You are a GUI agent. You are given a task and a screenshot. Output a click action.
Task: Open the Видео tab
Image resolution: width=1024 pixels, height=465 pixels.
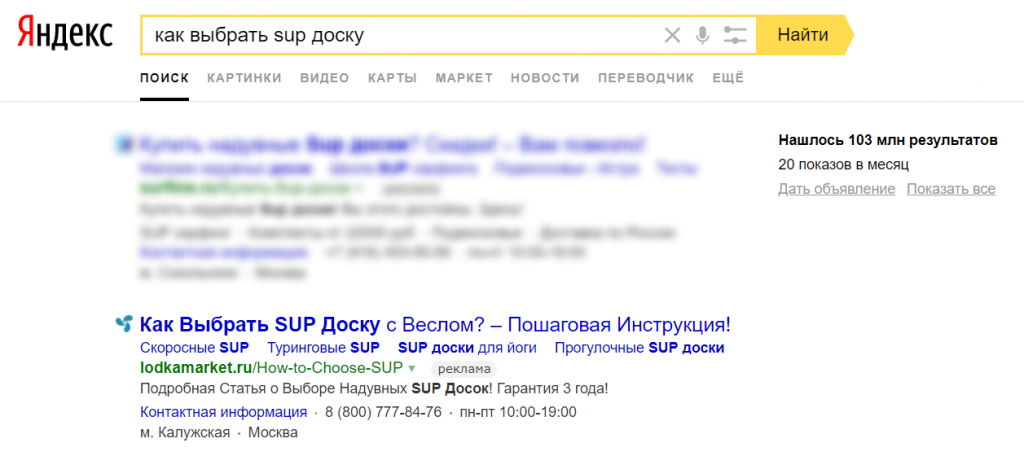[325, 78]
